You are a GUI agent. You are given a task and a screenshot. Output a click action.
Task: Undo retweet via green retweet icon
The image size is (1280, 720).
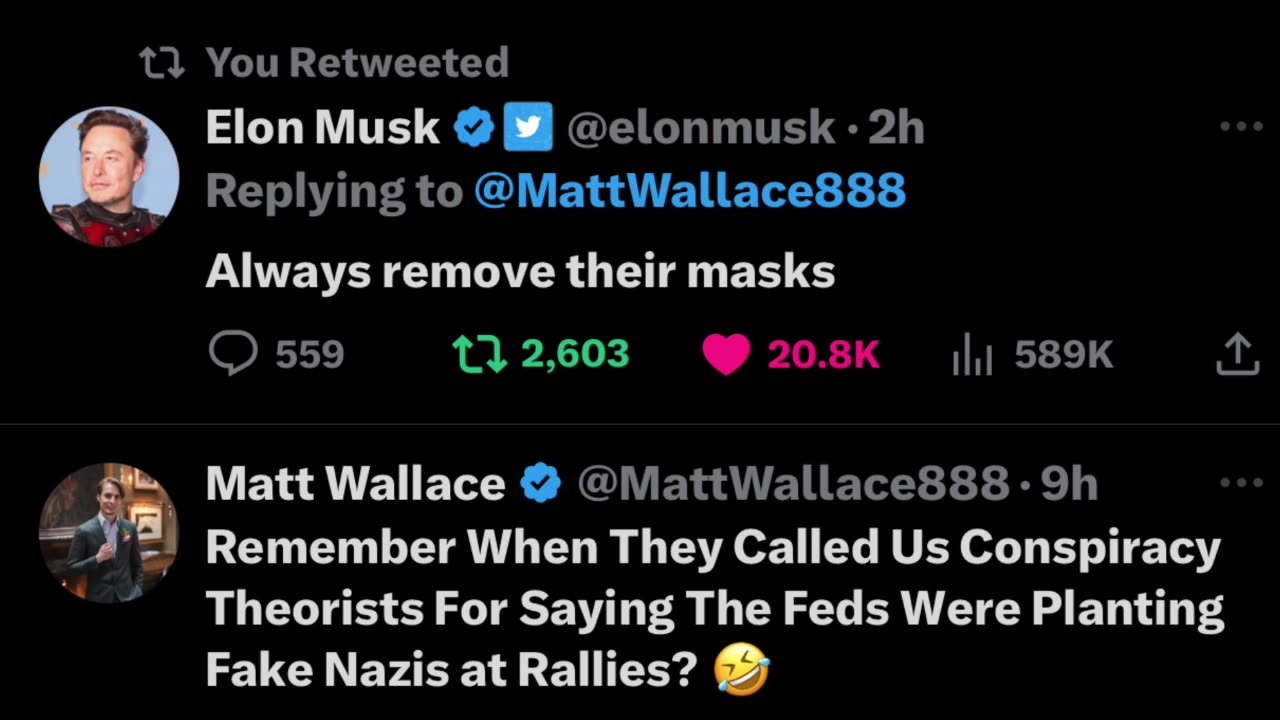[479, 354]
